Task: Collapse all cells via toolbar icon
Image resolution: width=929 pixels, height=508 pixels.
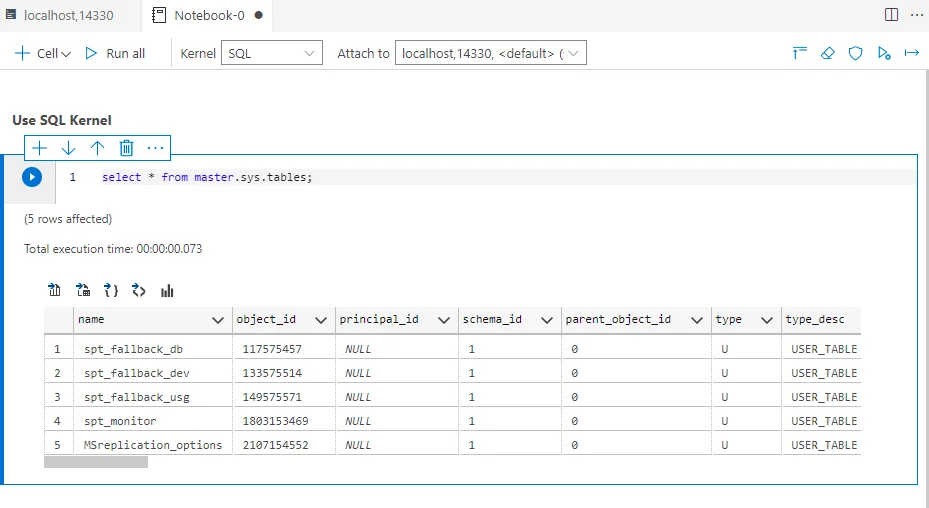Action: (799, 53)
